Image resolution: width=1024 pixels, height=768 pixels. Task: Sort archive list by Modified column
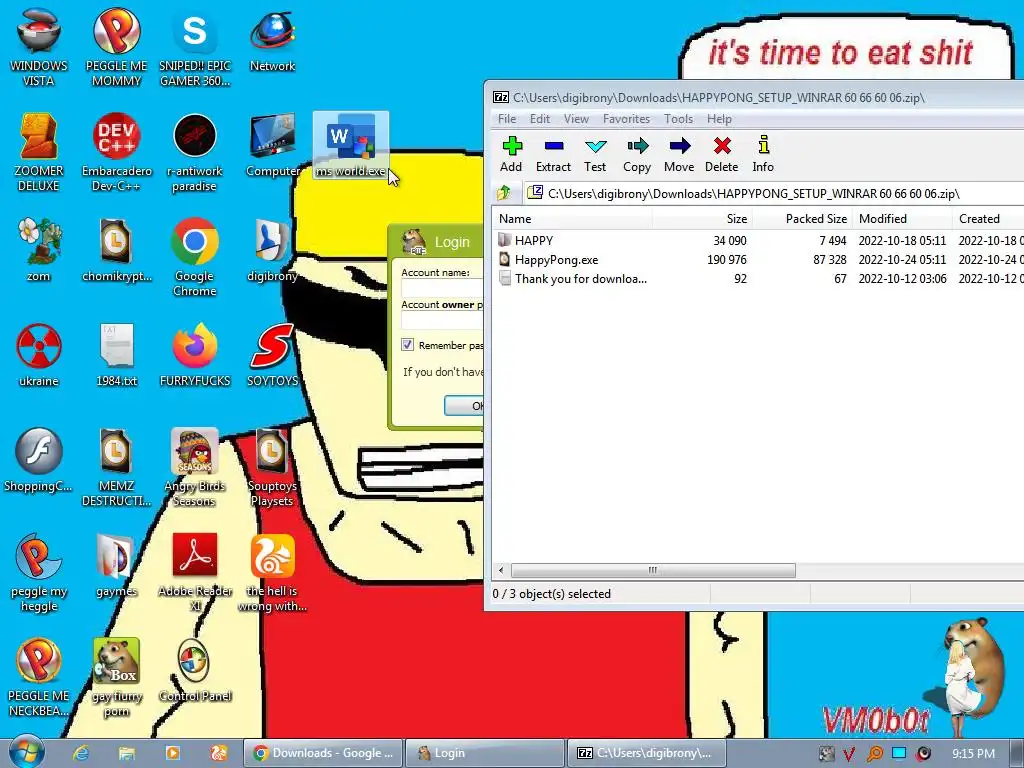tap(902, 219)
